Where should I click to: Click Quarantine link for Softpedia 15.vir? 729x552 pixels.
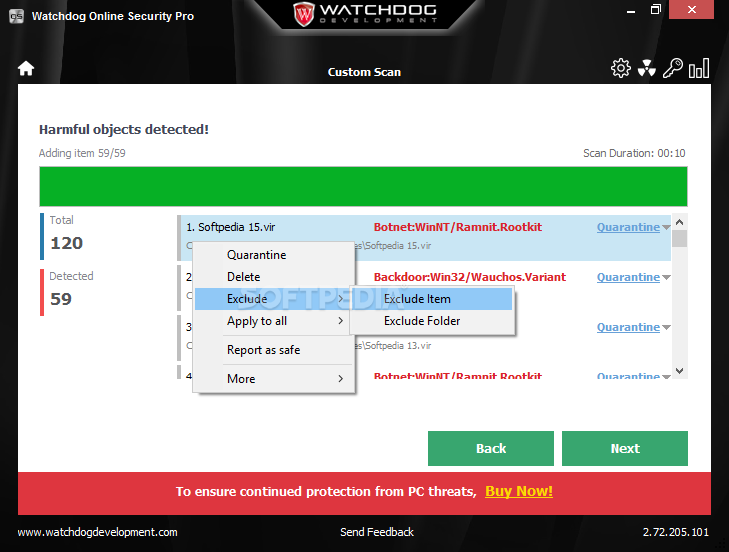click(x=628, y=227)
